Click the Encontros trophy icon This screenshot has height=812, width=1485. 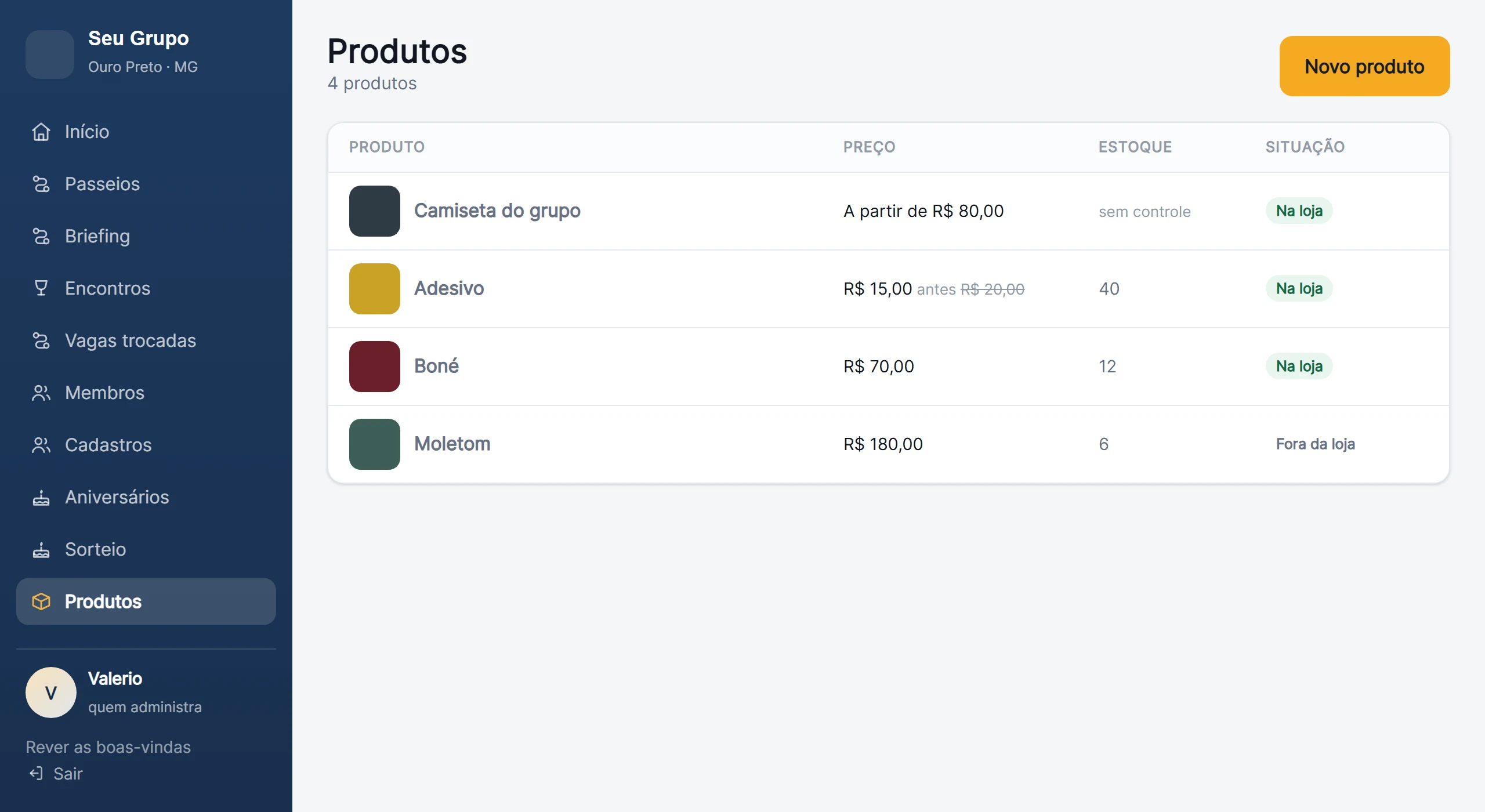41,288
